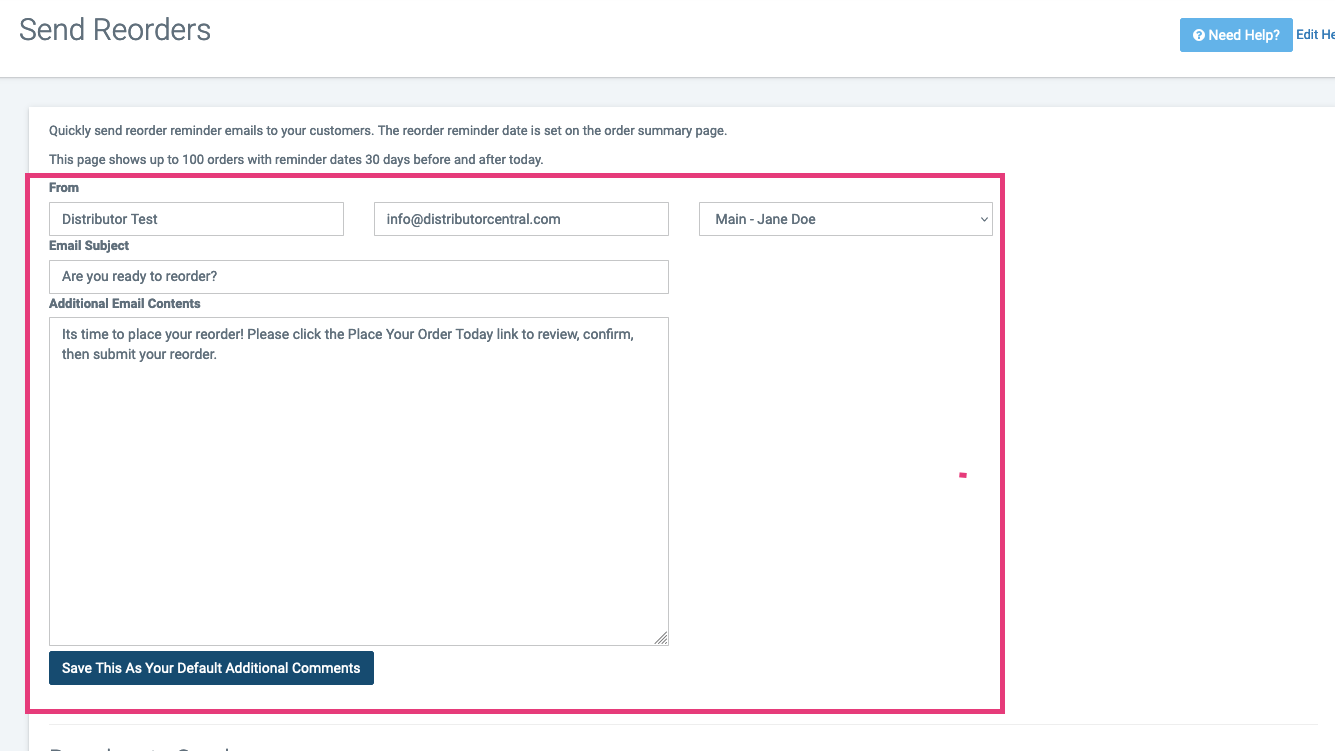Click the 'This page shows up to 100 orders' note
1335x751 pixels.
point(296,159)
